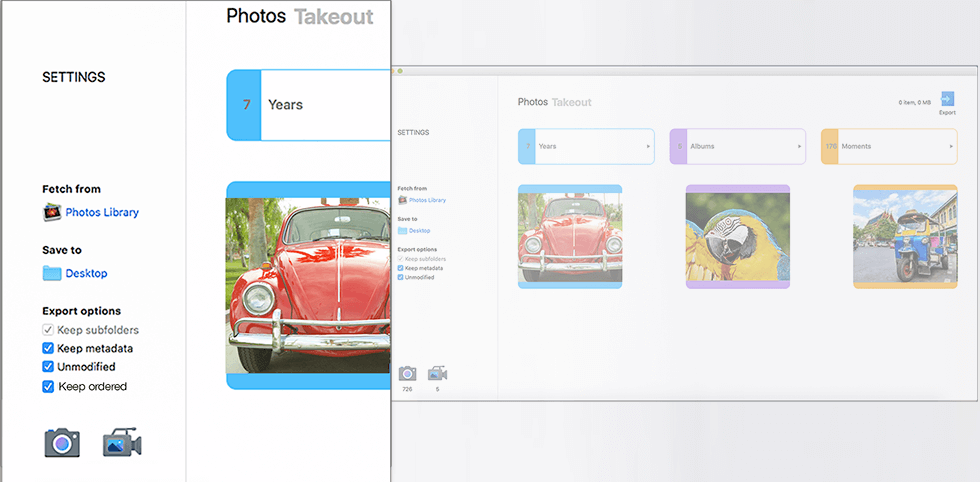This screenshot has height=482, width=980.
Task: Expand the Years arrow in the small window
Action: click(x=648, y=146)
